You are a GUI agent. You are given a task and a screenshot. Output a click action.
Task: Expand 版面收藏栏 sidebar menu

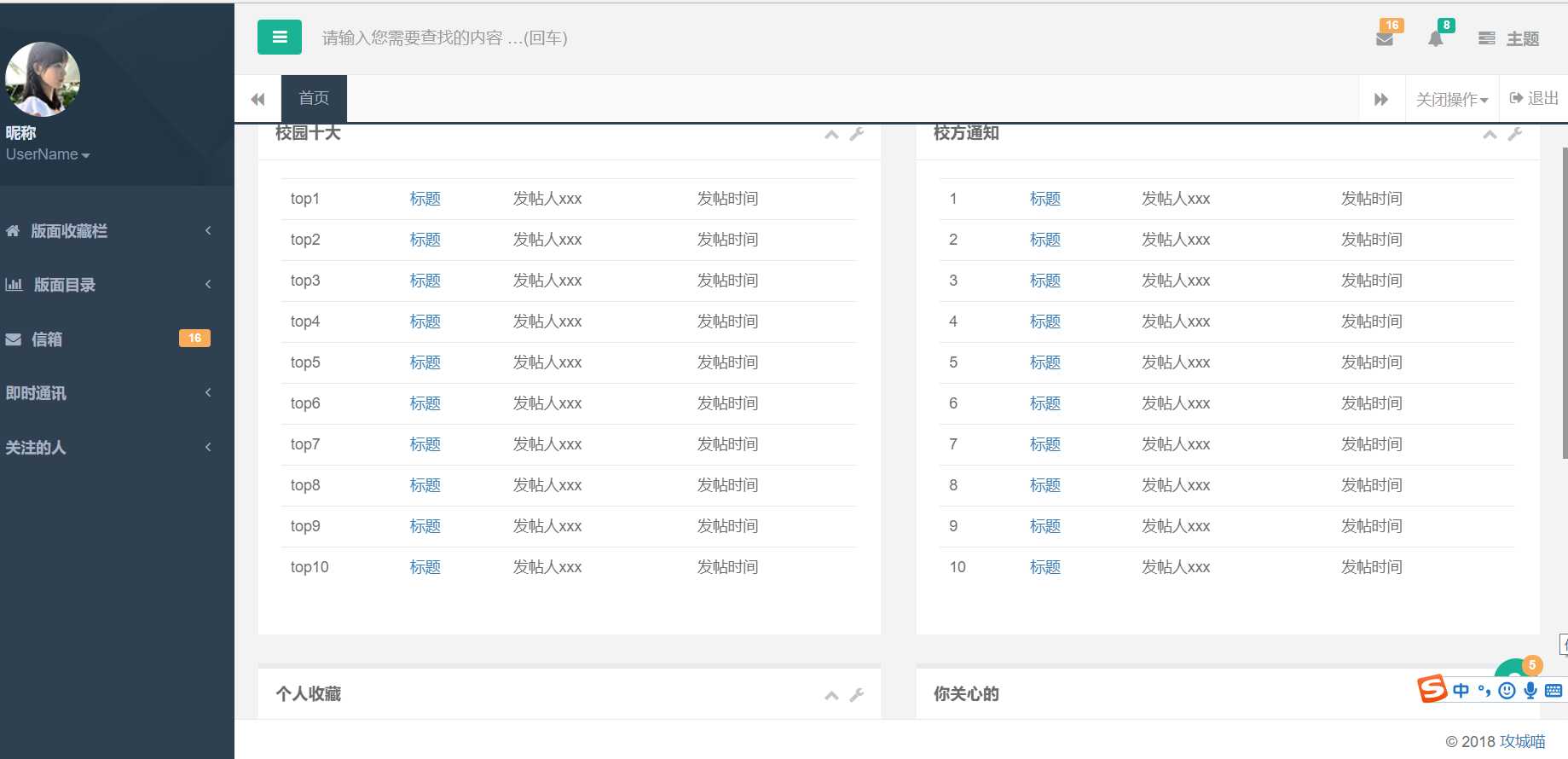(x=117, y=231)
